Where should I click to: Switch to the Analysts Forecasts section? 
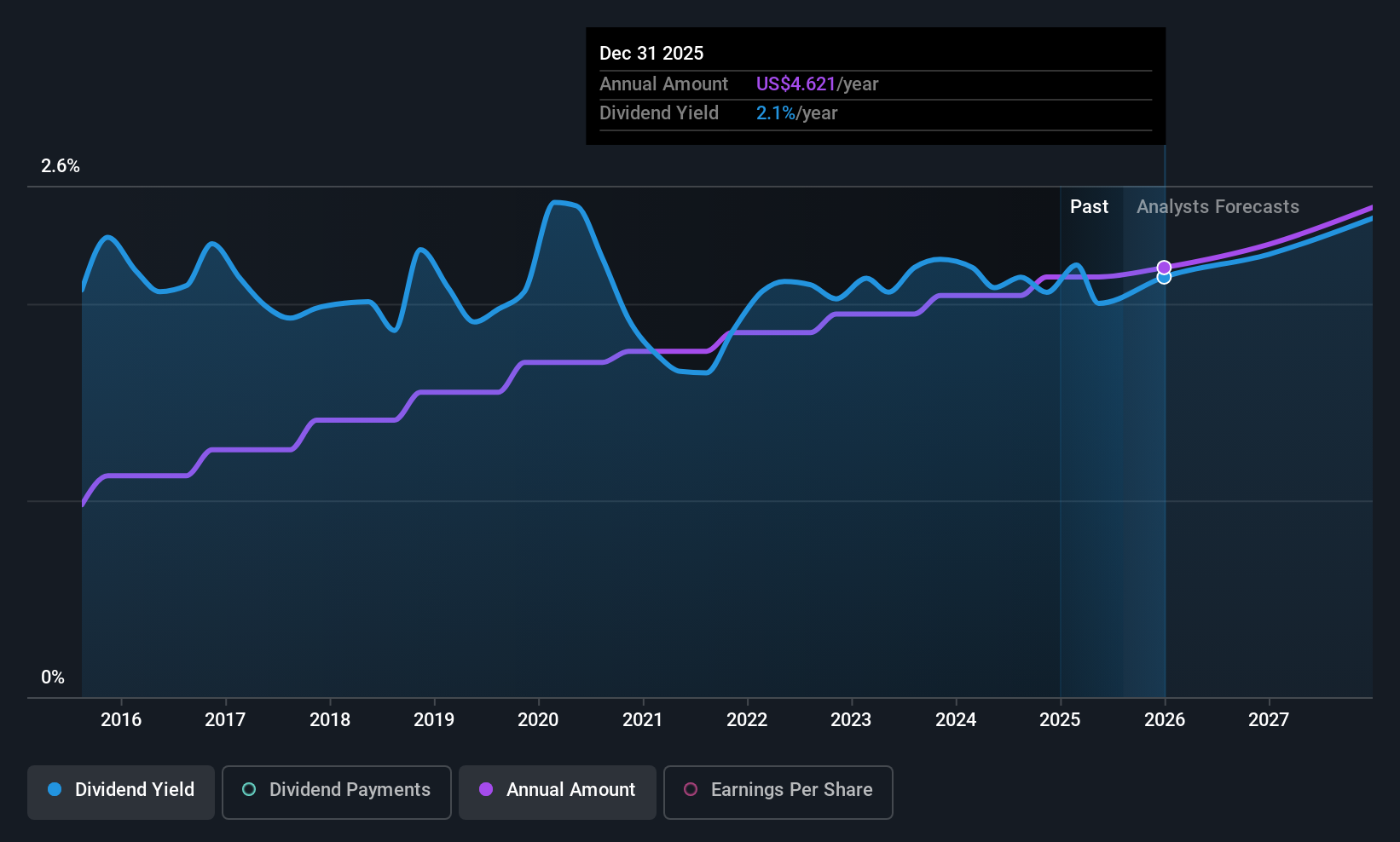pyautogui.click(x=1217, y=206)
